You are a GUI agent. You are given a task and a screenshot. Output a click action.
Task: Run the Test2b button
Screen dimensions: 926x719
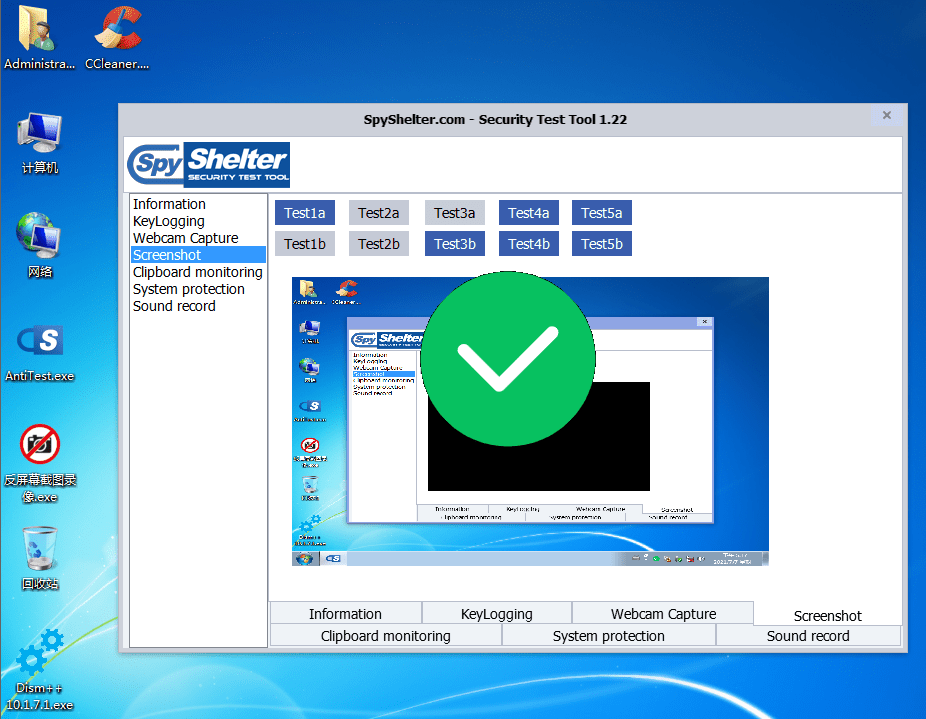pyautogui.click(x=379, y=244)
